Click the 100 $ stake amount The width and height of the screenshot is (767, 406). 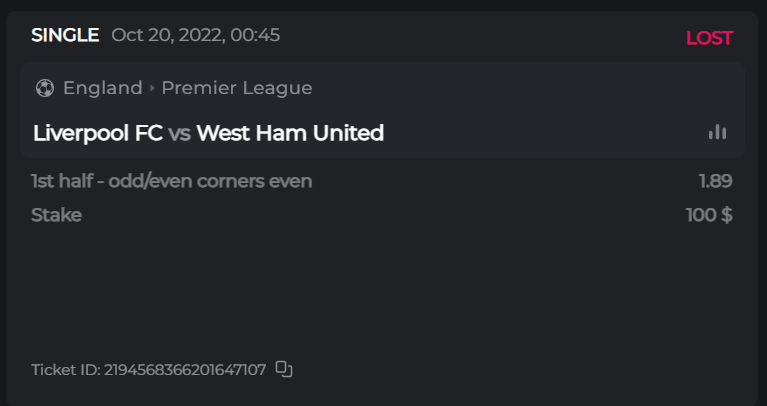point(709,215)
